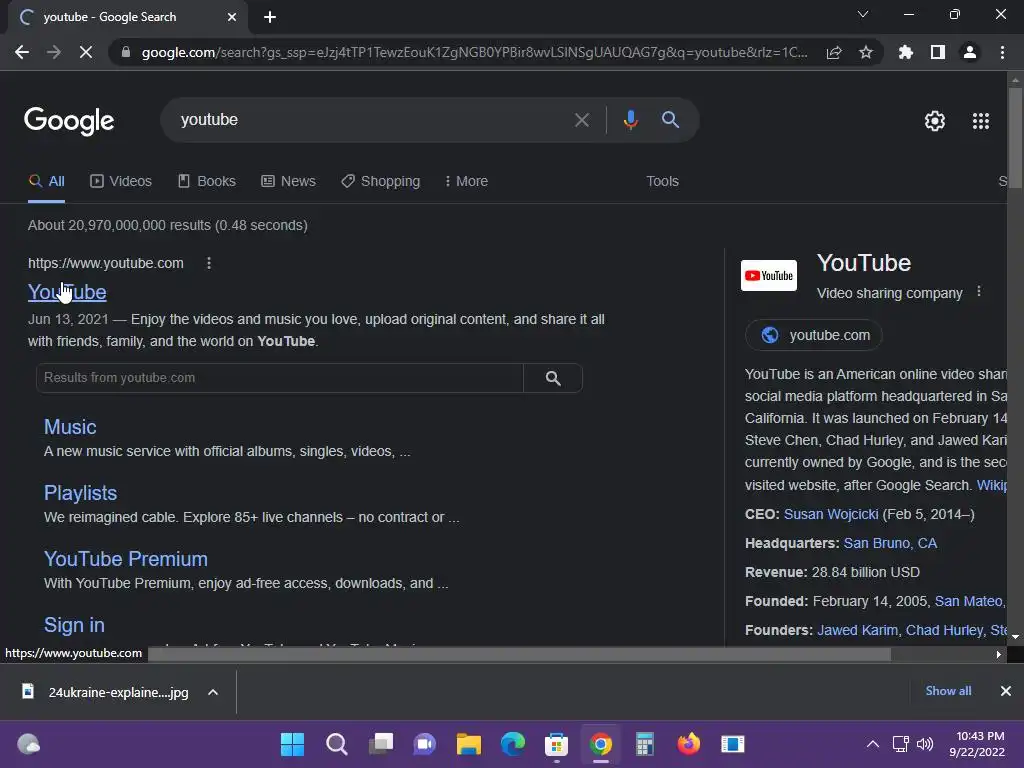The width and height of the screenshot is (1024, 768).
Task: Open the San Bruno, CA link
Action: [x=890, y=543]
